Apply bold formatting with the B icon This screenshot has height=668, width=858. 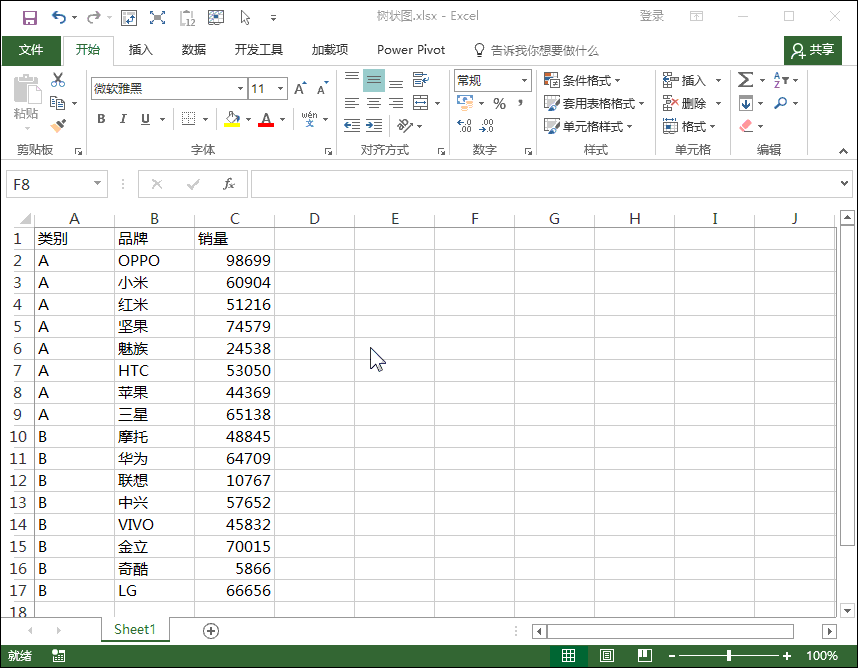pyautogui.click(x=100, y=119)
